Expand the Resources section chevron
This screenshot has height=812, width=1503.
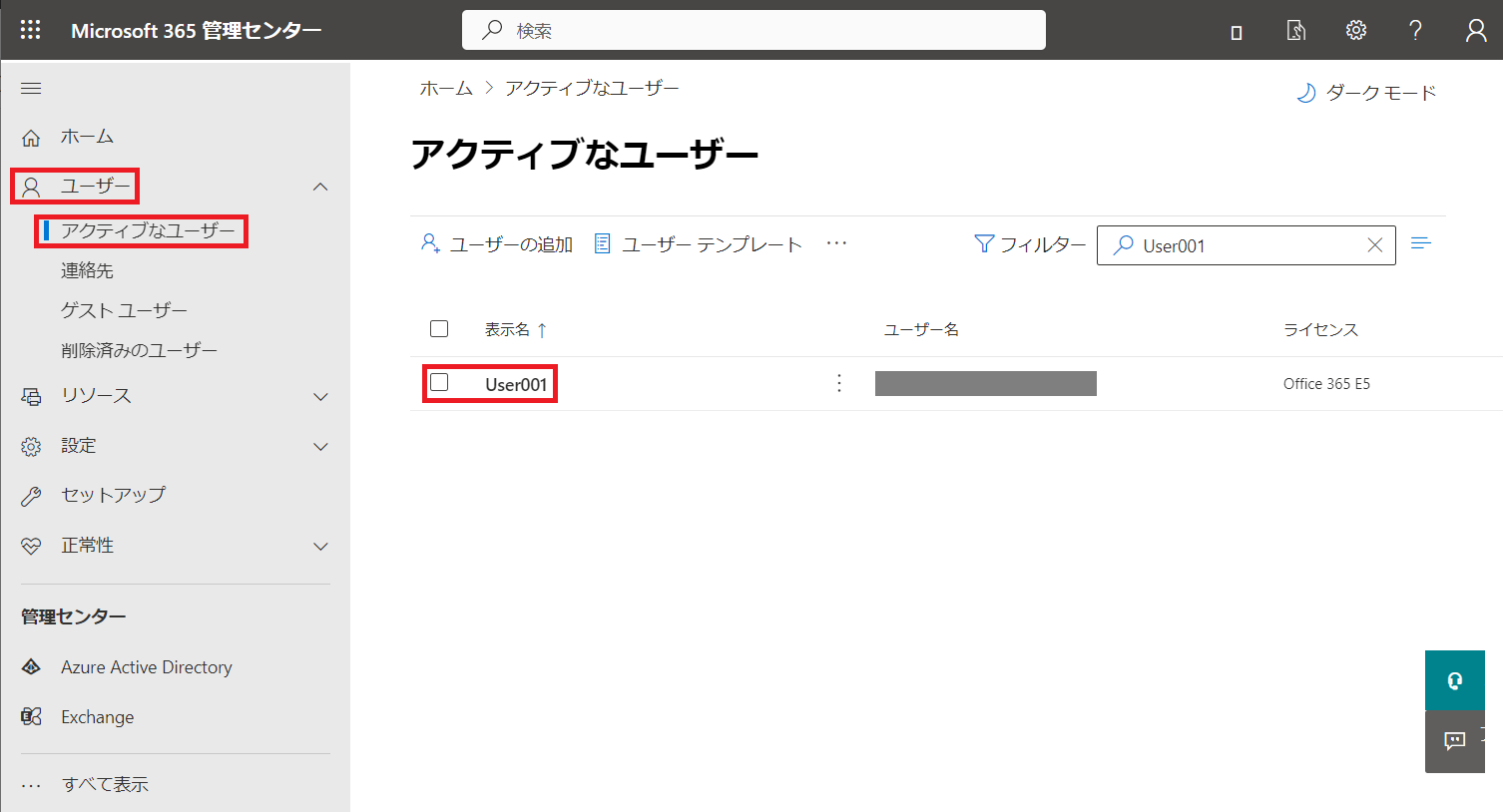[x=320, y=397]
